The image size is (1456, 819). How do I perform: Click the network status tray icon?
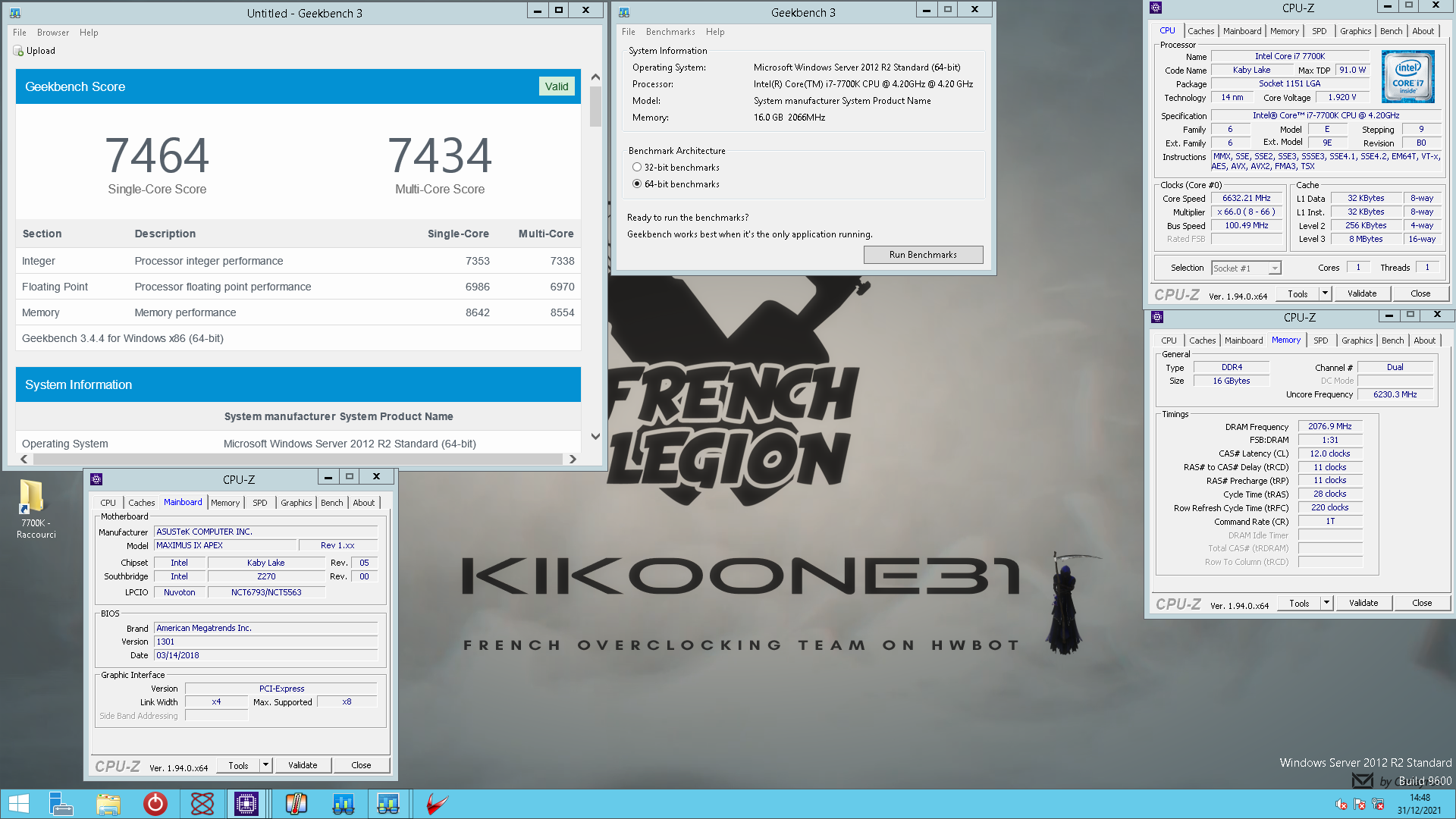click(1378, 805)
